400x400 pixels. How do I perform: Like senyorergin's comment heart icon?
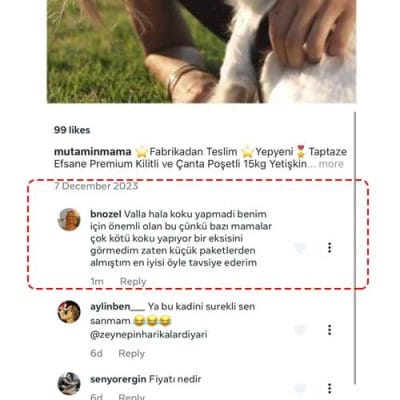300,389
